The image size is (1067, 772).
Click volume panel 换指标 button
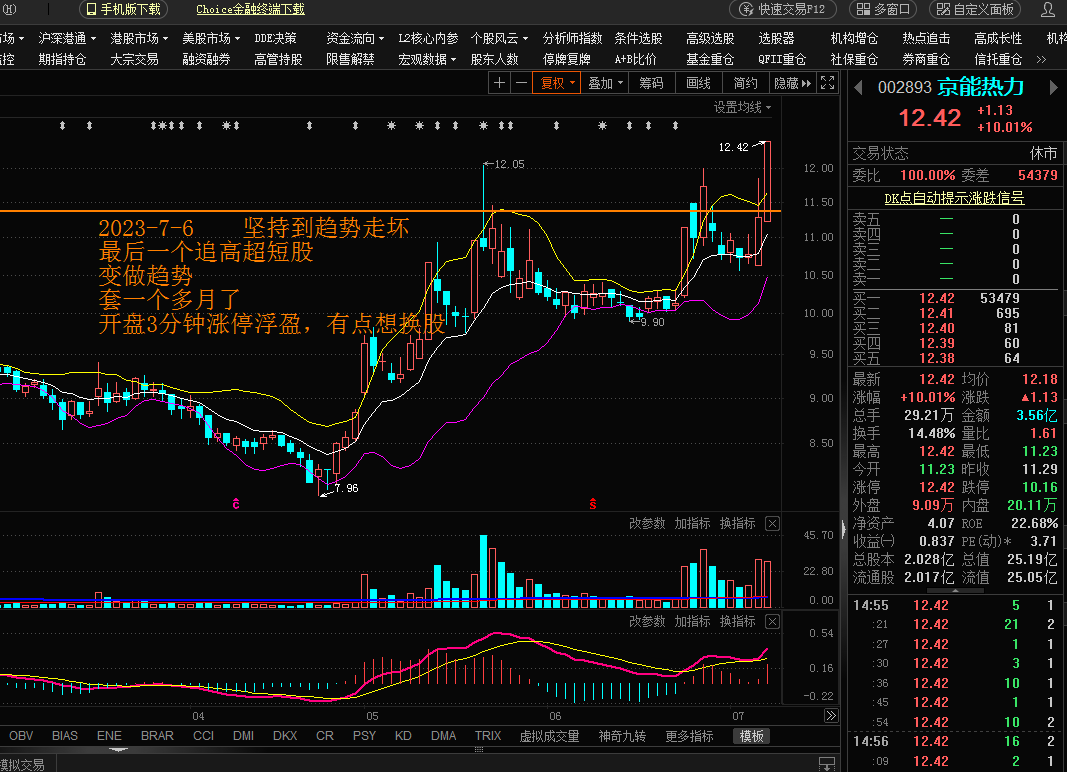[738, 524]
